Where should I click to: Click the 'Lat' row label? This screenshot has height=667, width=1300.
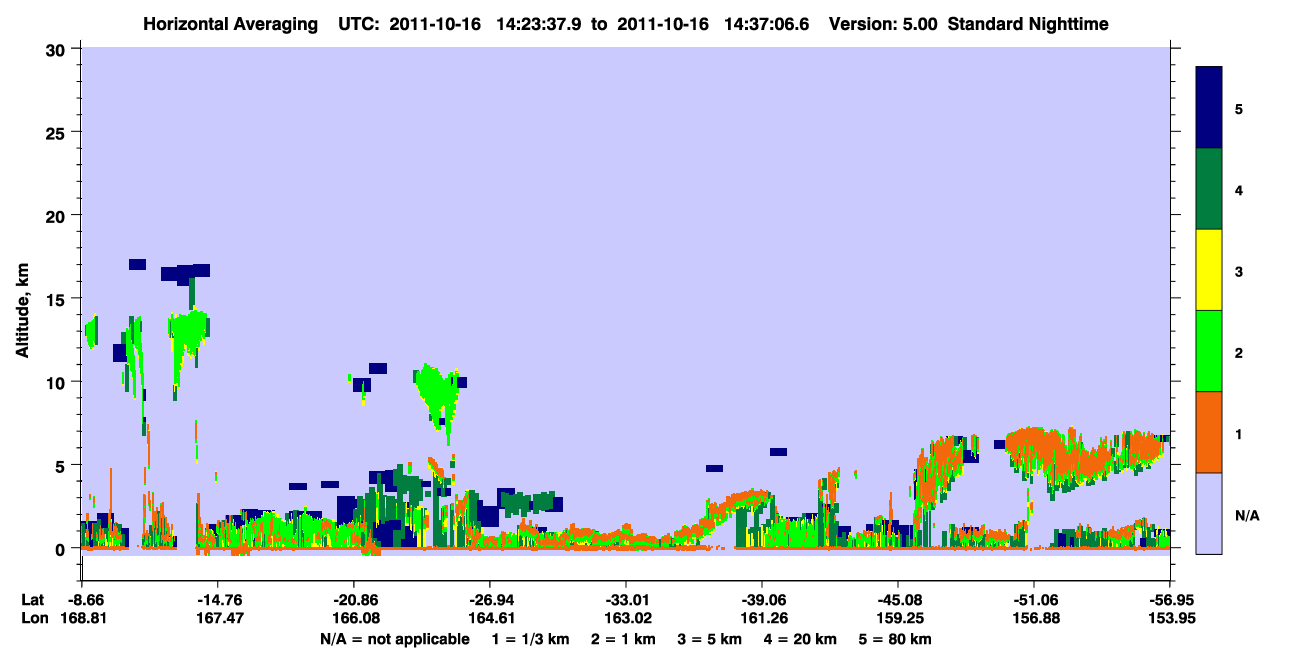tap(33, 599)
